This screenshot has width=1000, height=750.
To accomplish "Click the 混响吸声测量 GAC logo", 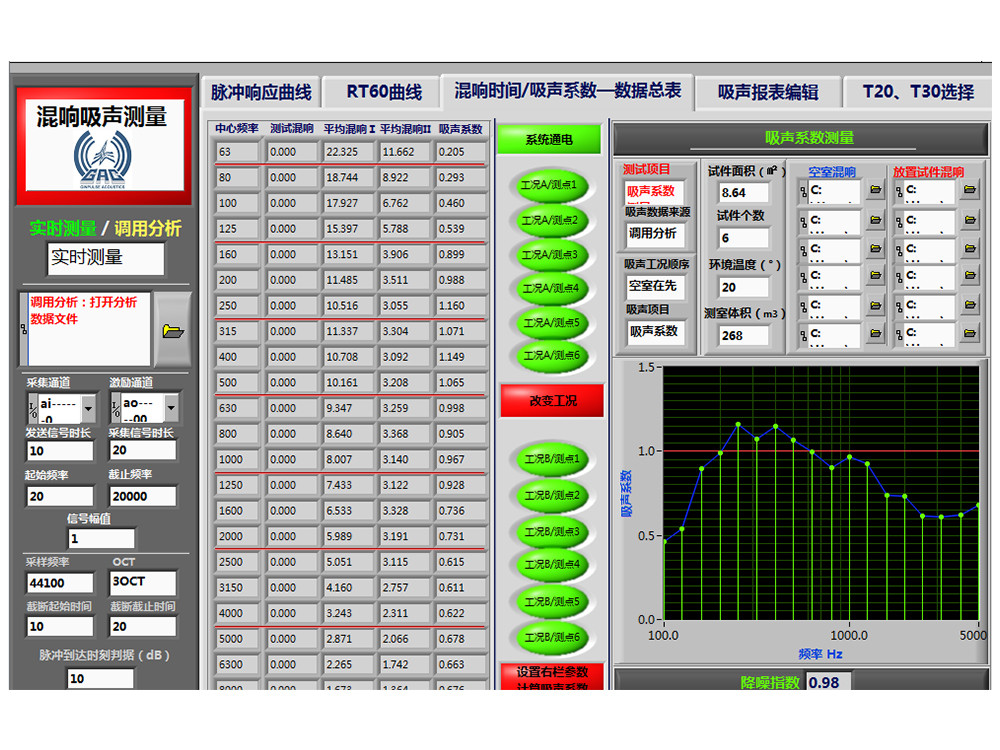I will coord(101,142).
